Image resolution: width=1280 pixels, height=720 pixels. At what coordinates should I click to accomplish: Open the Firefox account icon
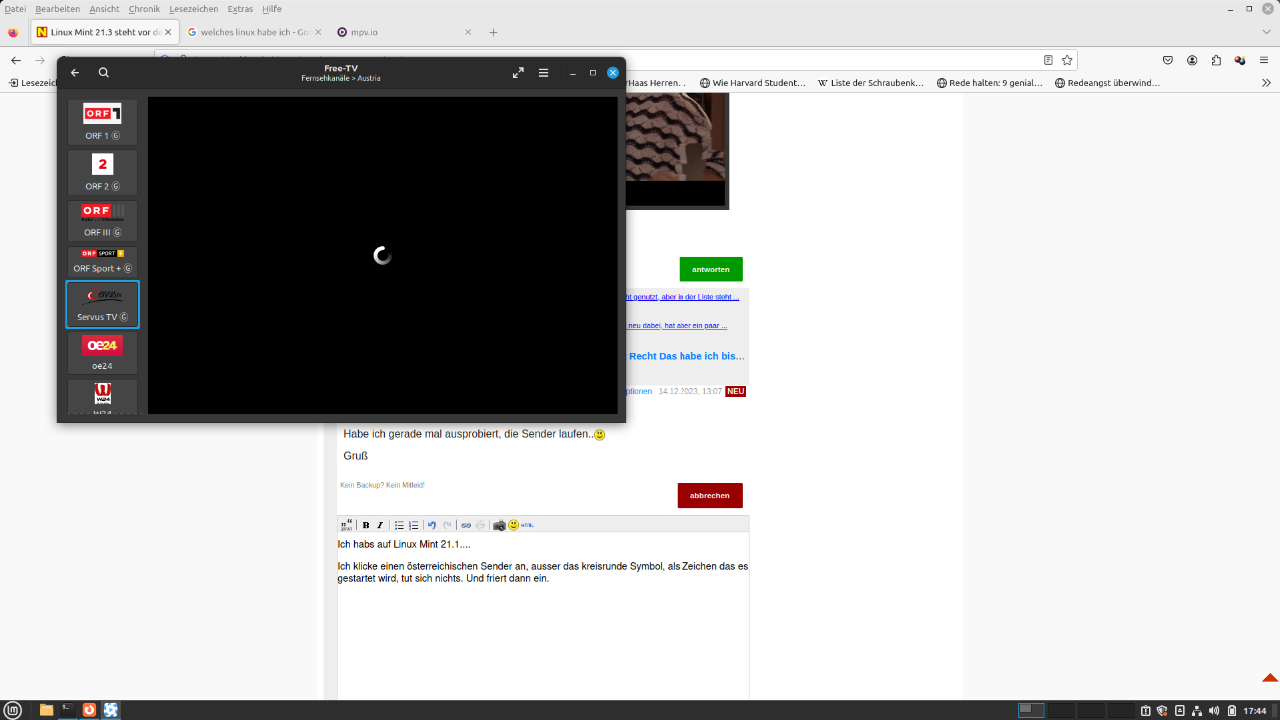[x=1192, y=60]
